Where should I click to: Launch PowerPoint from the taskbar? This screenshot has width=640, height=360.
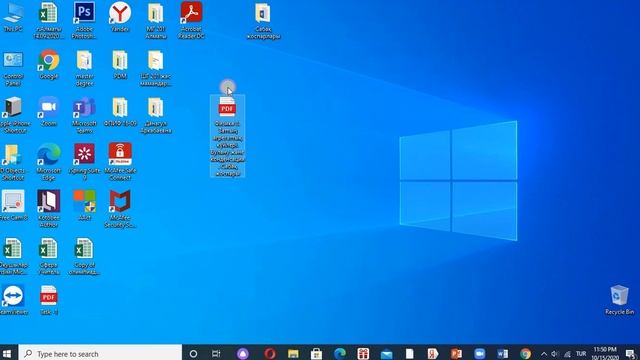456,353
